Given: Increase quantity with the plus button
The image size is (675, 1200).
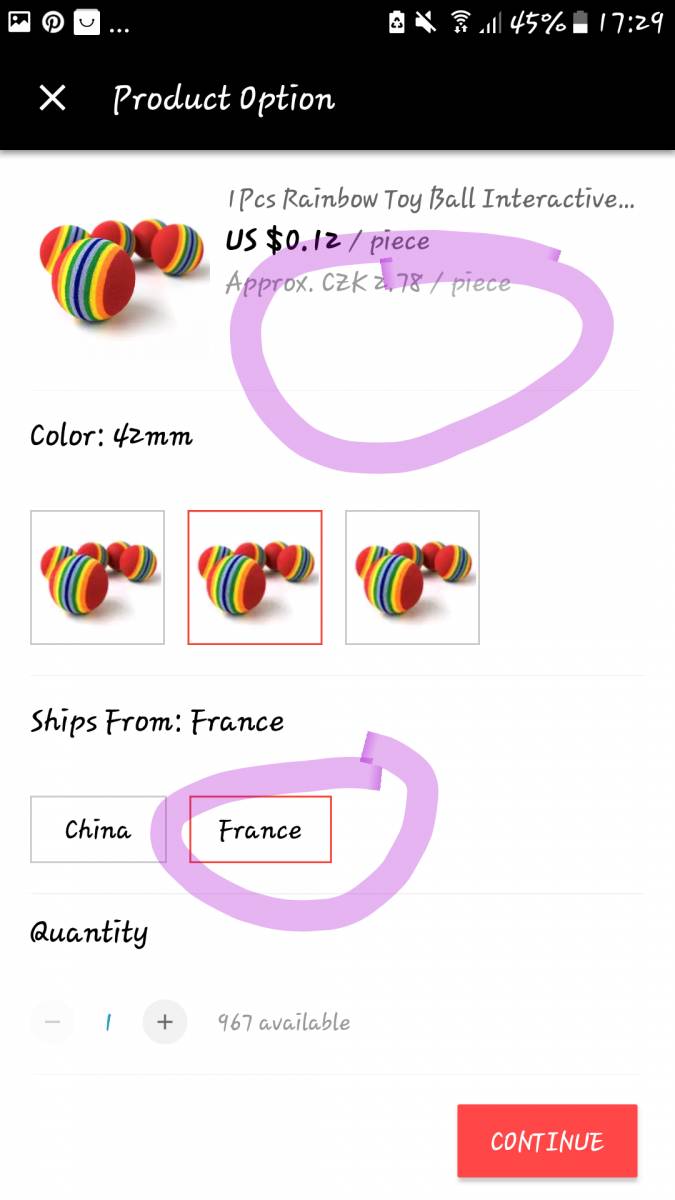Looking at the screenshot, I should click(x=165, y=1022).
